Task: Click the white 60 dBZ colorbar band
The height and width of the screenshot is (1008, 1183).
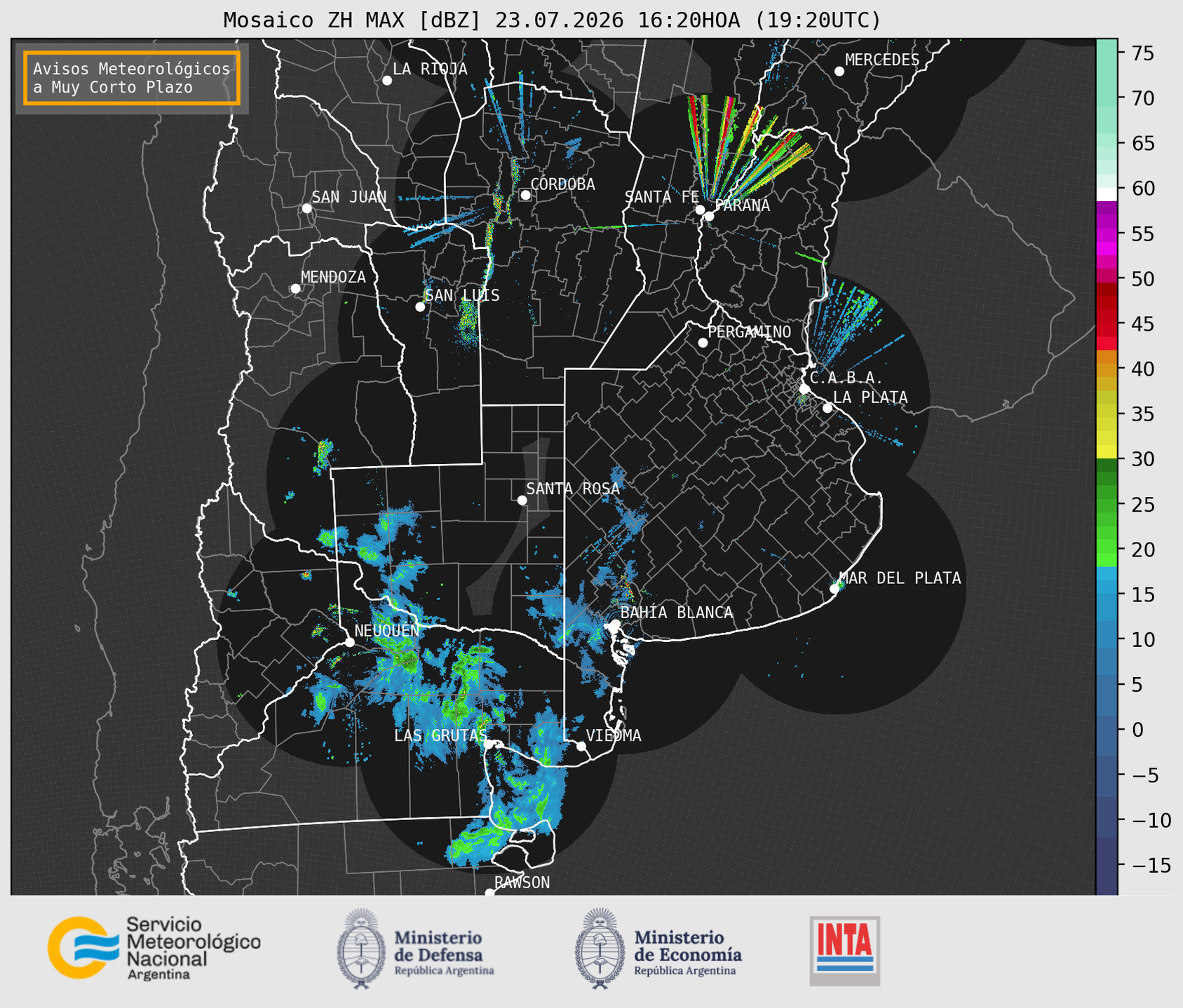Action: coord(1107,193)
